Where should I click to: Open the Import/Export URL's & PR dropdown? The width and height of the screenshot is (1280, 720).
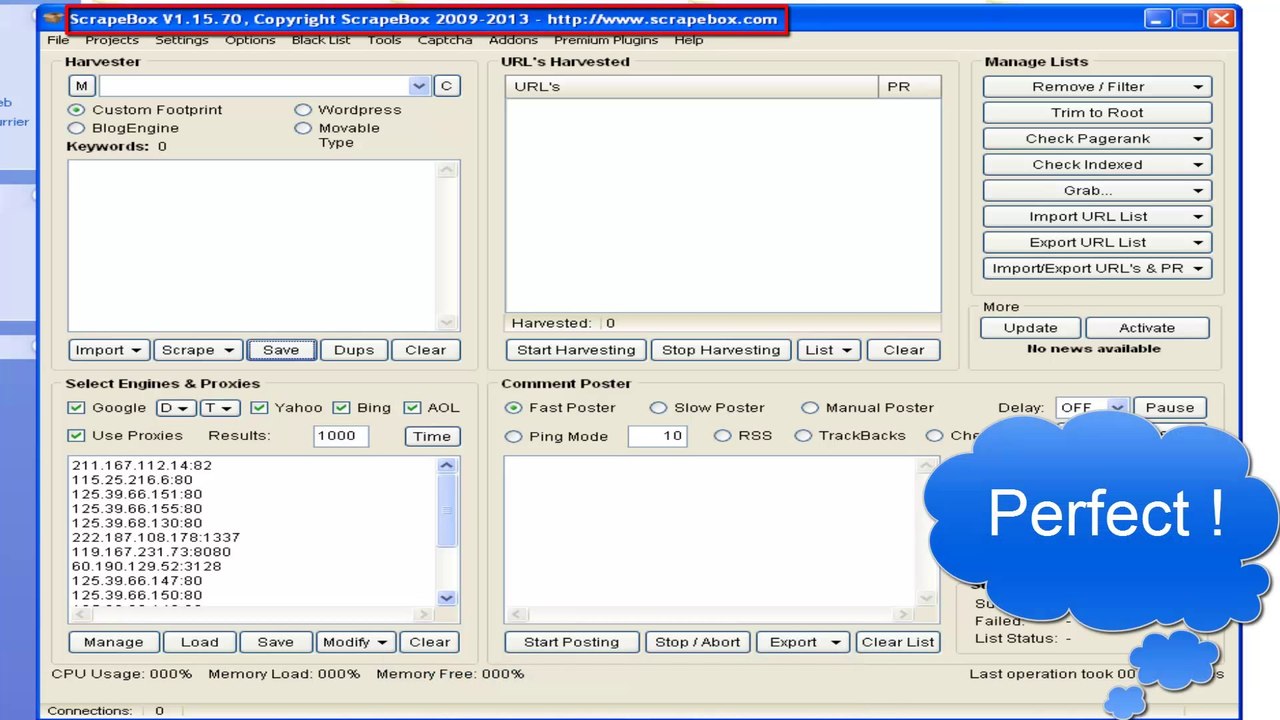click(1097, 269)
